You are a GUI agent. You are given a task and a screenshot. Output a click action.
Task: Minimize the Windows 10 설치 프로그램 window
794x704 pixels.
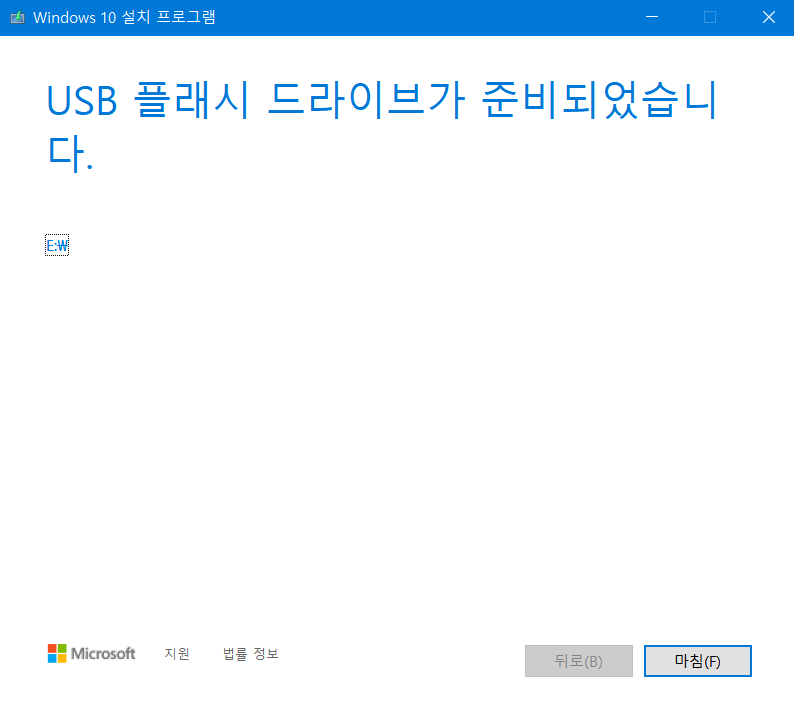652,17
